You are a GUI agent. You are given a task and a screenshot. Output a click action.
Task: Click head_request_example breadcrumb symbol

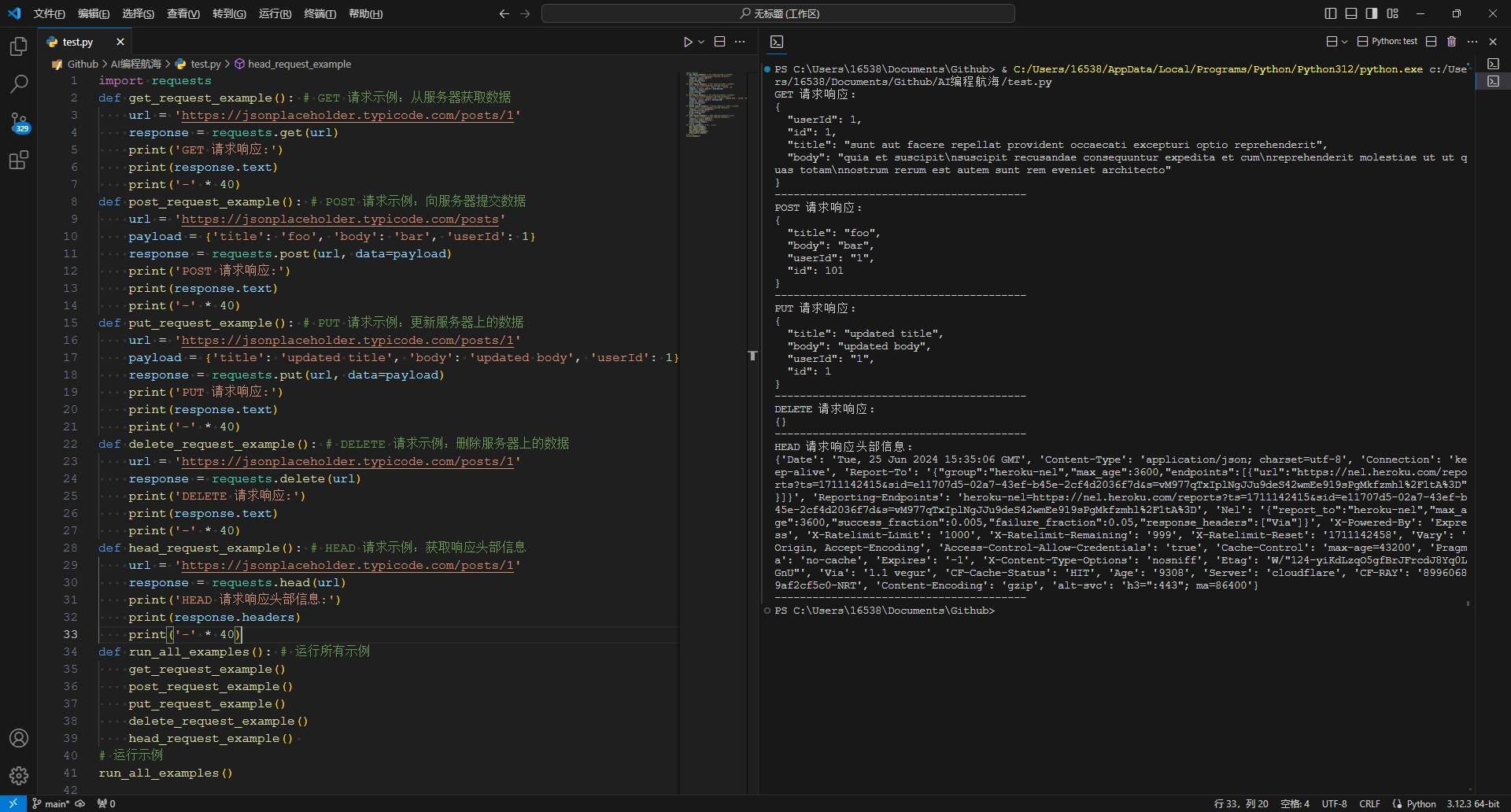[299, 64]
